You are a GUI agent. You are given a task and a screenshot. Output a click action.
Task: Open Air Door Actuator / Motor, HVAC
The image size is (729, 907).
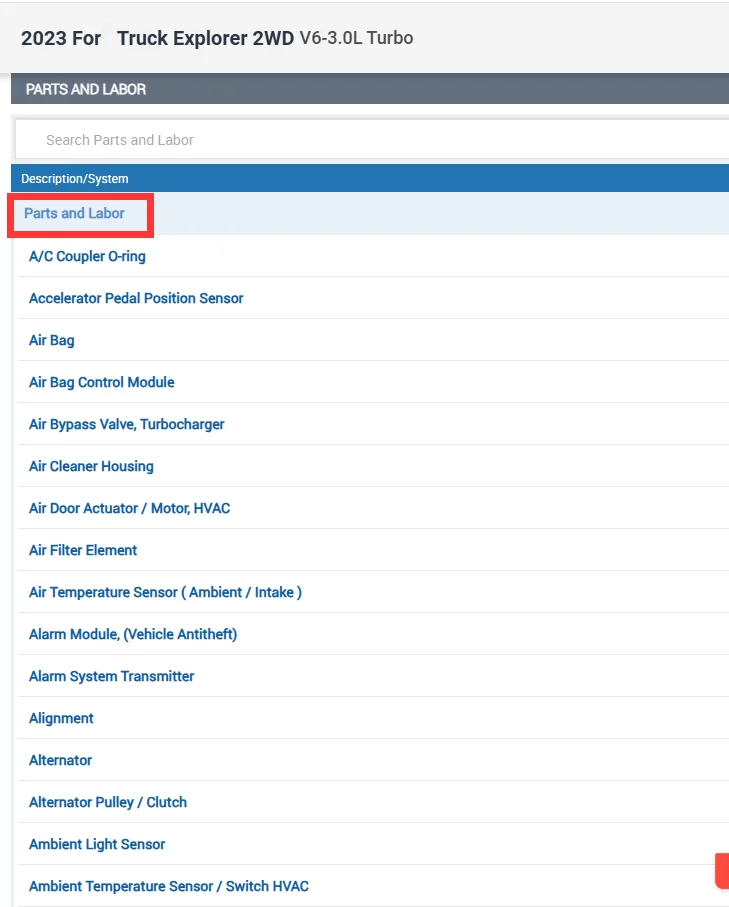[130, 508]
